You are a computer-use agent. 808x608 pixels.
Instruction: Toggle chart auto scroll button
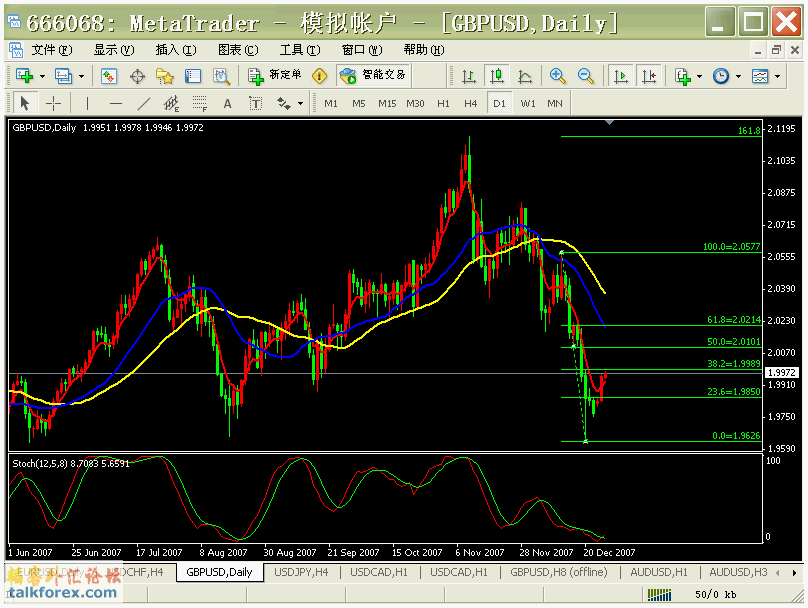(x=621, y=76)
